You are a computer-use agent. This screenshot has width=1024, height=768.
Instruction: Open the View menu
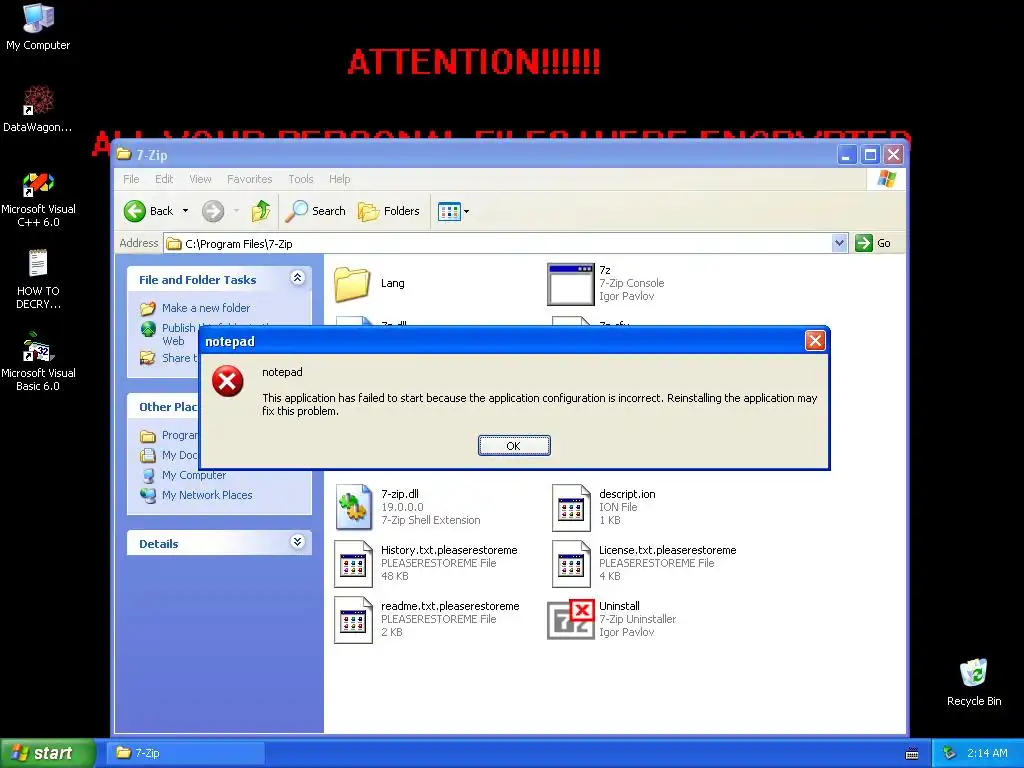200,179
